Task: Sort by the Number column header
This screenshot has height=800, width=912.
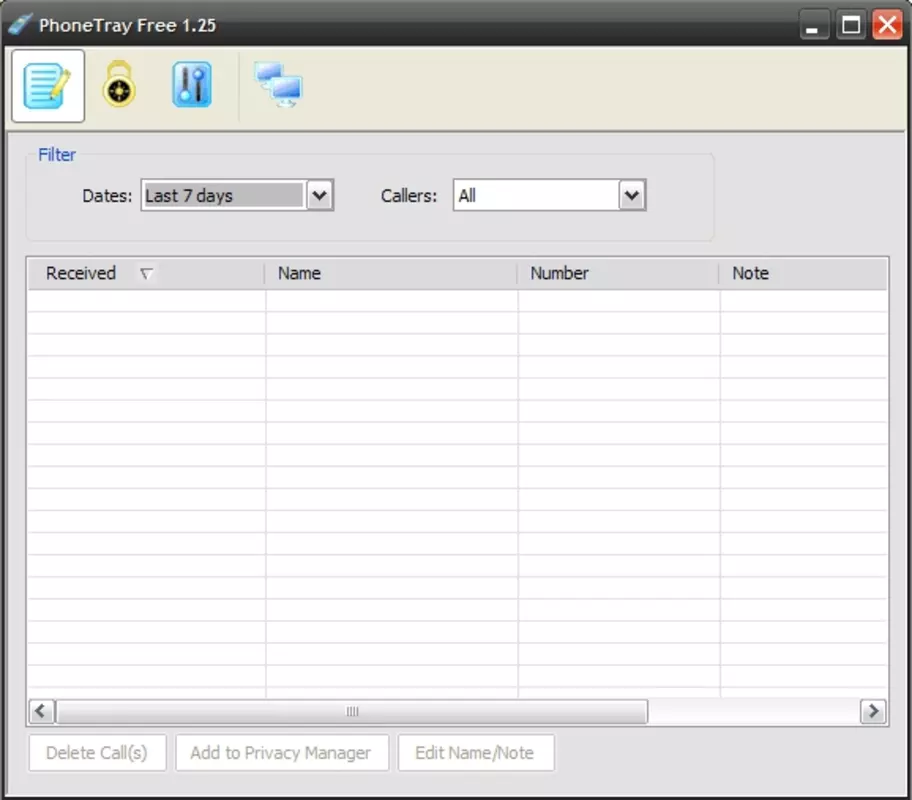Action: [618, 273]
